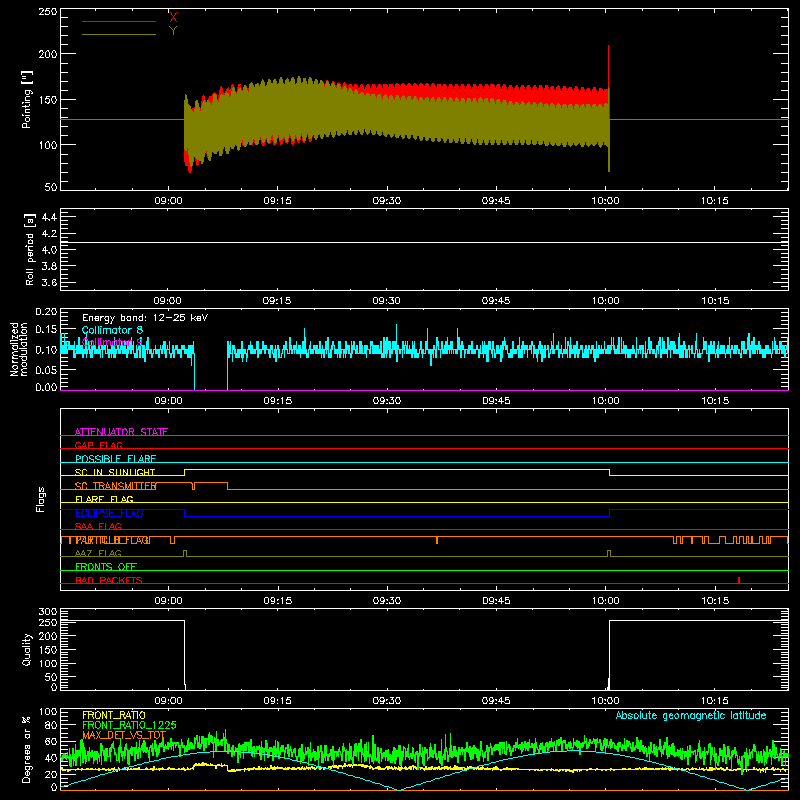Click the Pointing axis title
Viewport: 800px width, 800px height.
(27, 99)
